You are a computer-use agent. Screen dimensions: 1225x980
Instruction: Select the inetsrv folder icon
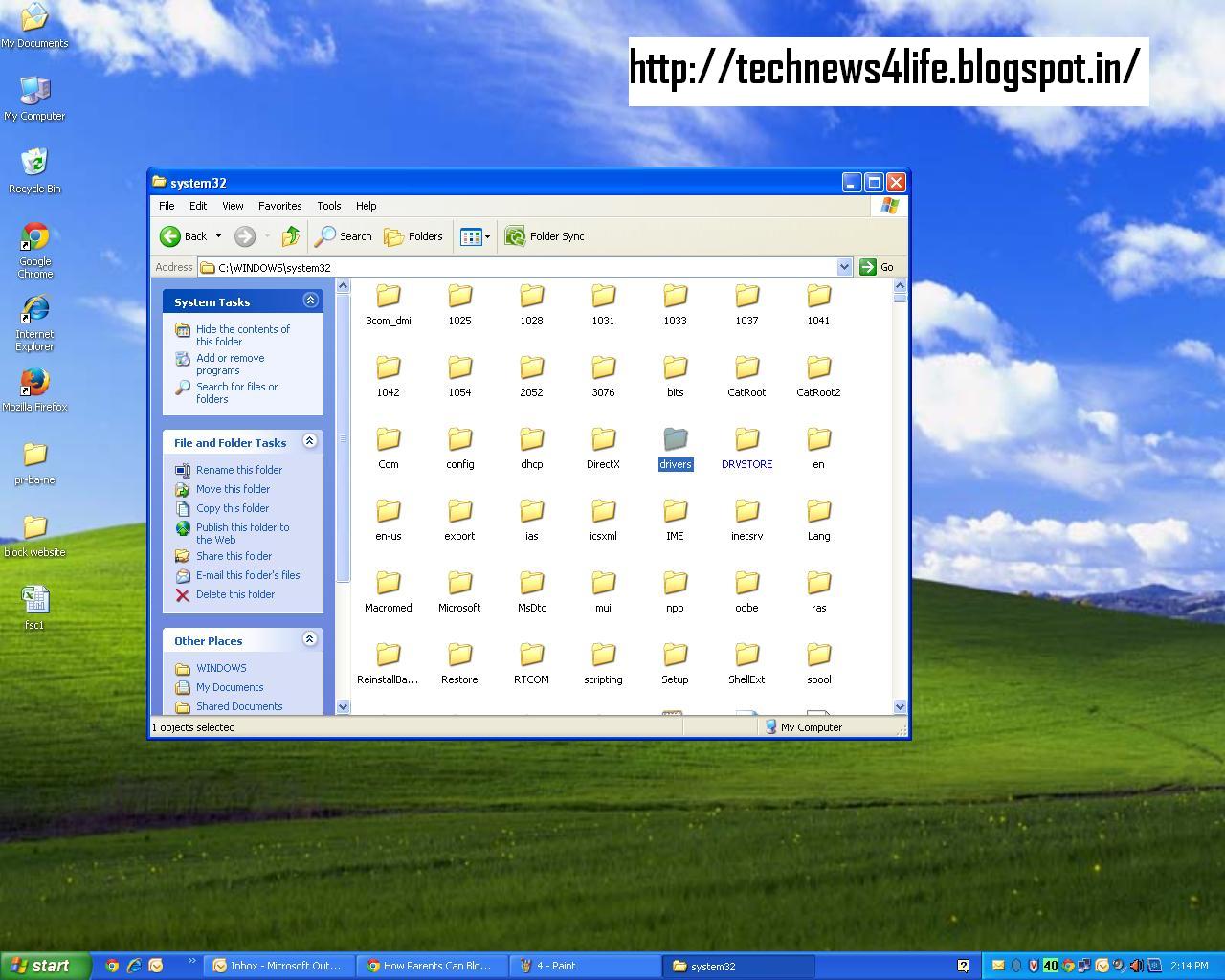pyautogui.click(x=747, y=511)
